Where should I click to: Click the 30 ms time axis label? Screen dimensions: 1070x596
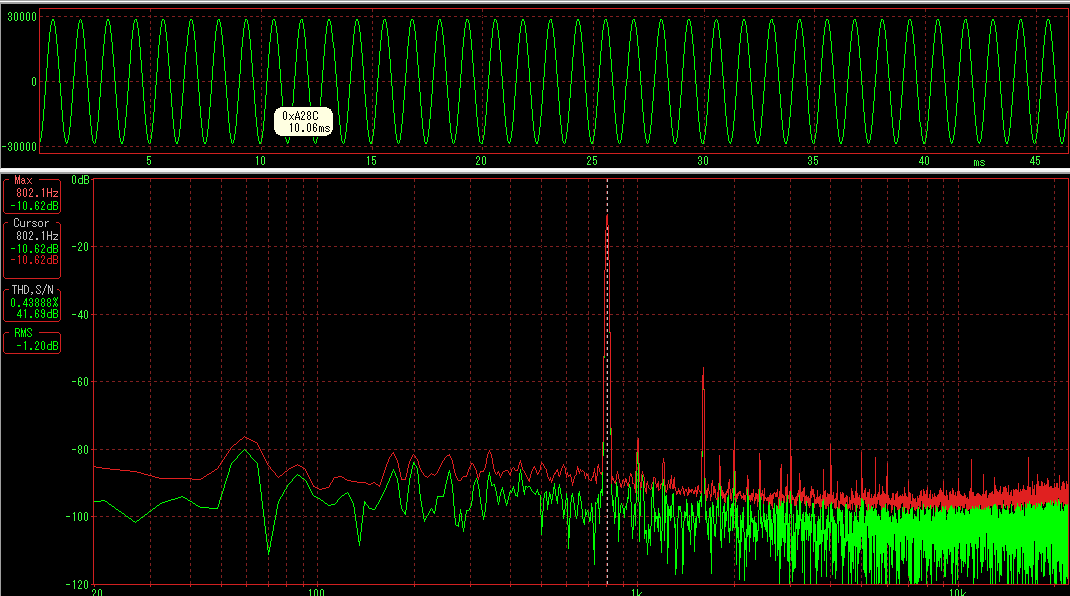tap(703, 161)
